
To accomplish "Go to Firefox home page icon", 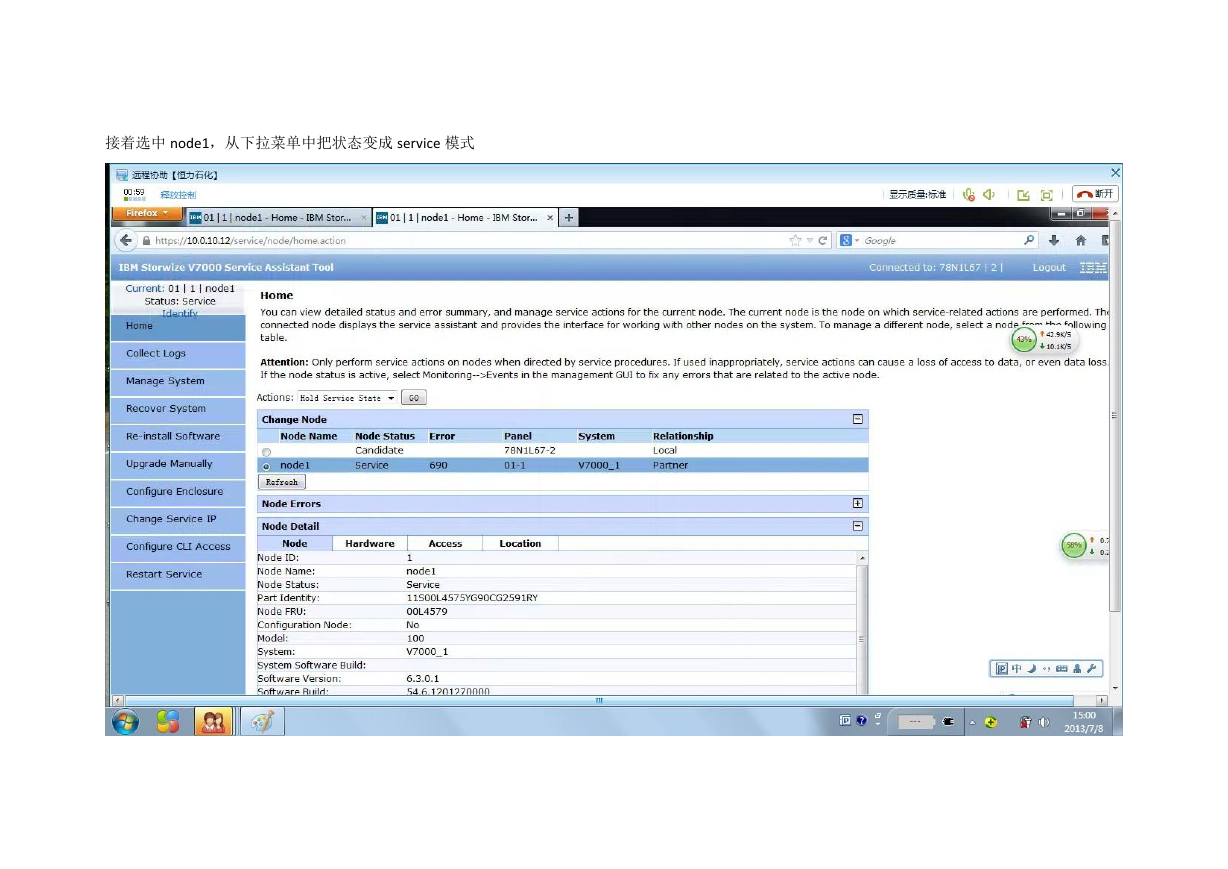I will point(1081,240).
